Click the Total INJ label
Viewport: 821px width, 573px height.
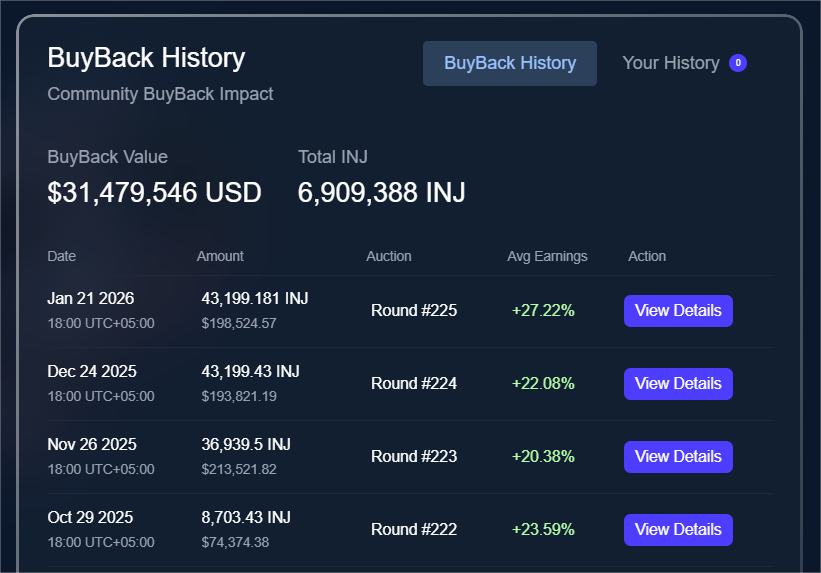[x=332, y=157]
